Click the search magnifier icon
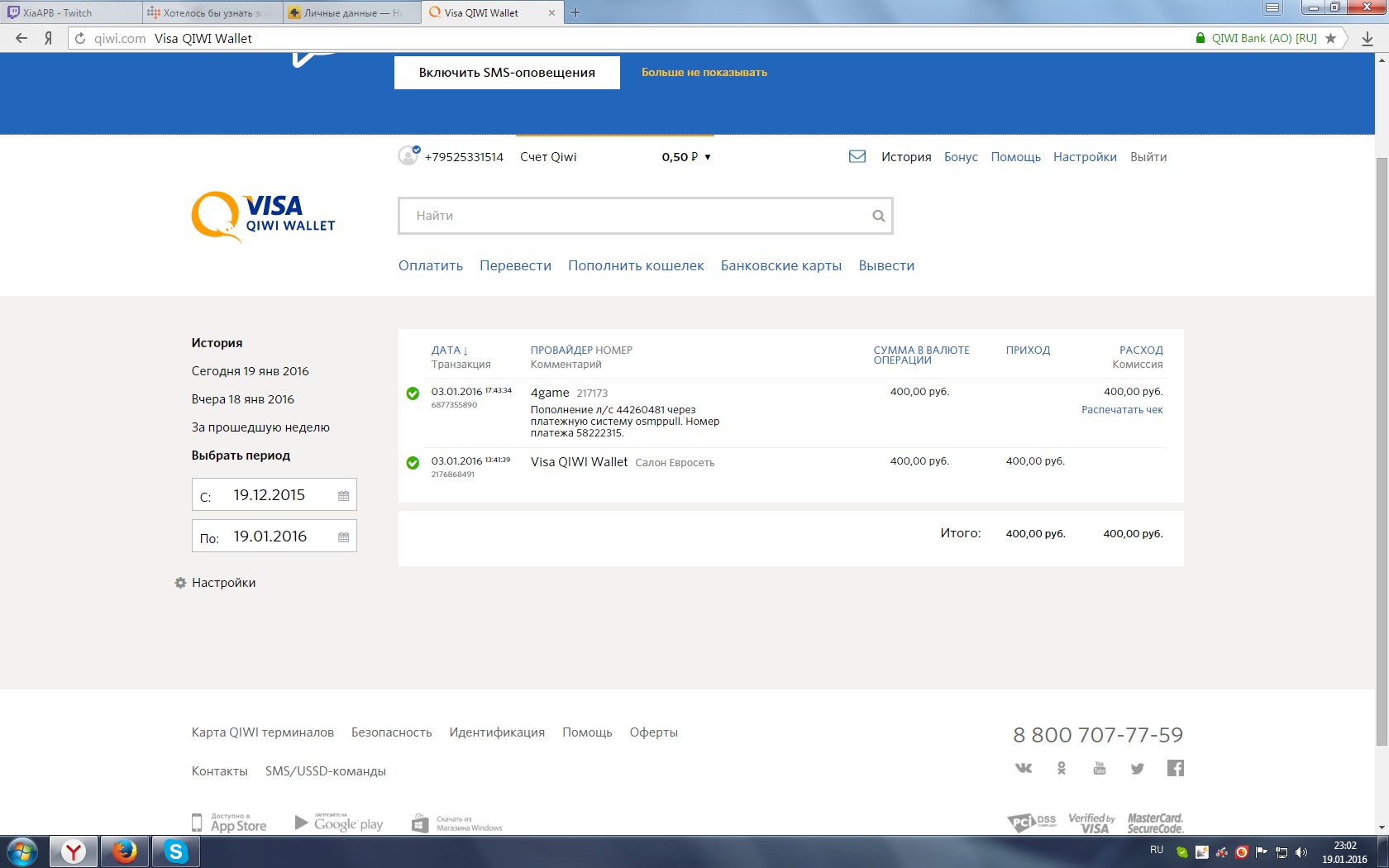The image size is (1389, 868). click(x=878, y=216)
